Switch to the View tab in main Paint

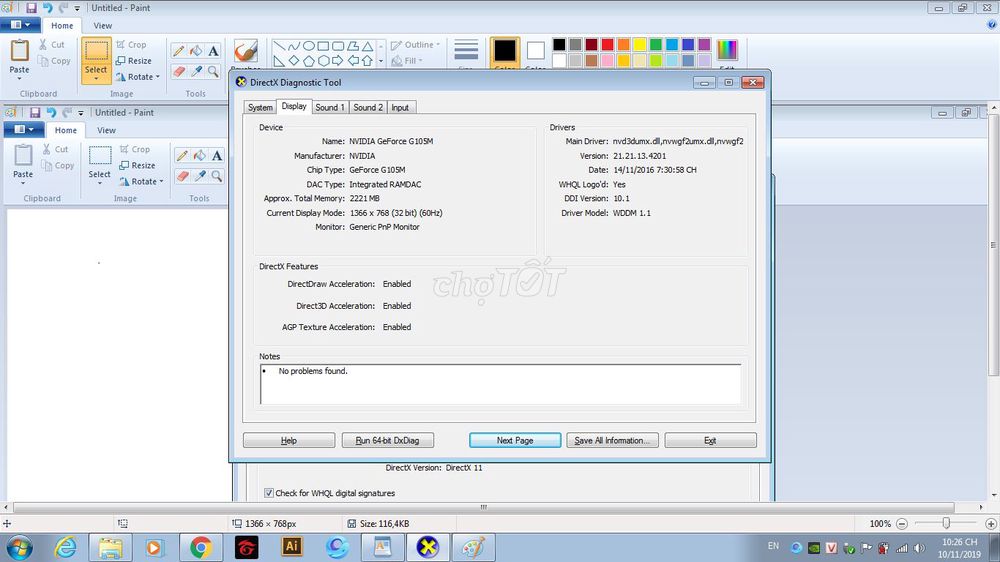coord(103,26)
